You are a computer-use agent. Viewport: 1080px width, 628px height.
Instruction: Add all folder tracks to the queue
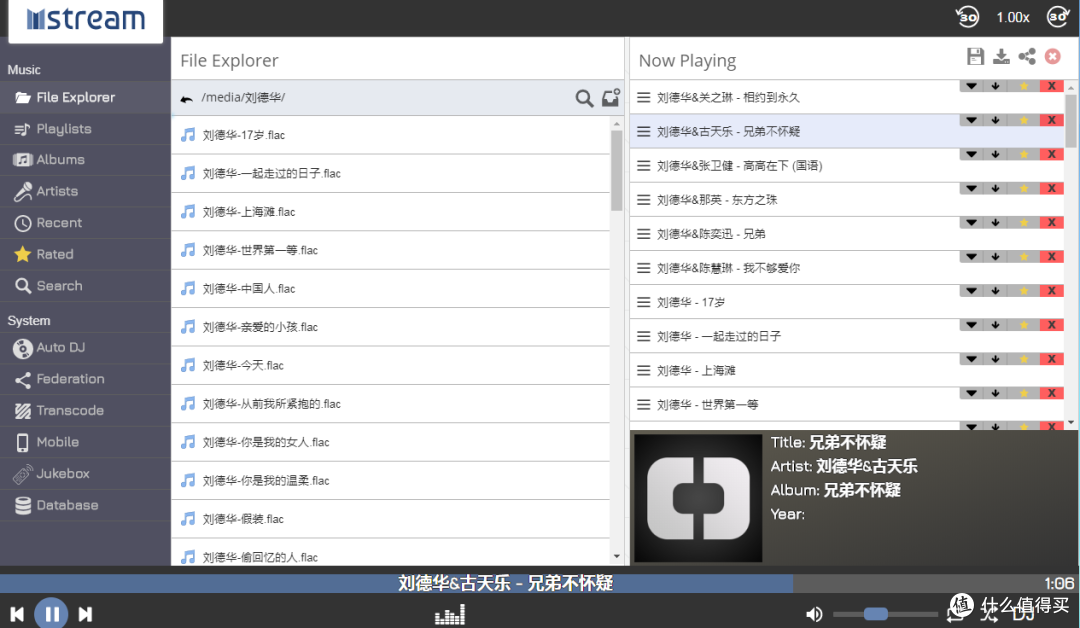click(610, 98)
